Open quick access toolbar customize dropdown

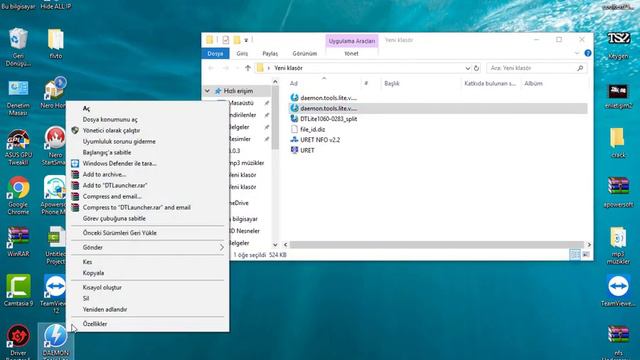pos(246,40)
